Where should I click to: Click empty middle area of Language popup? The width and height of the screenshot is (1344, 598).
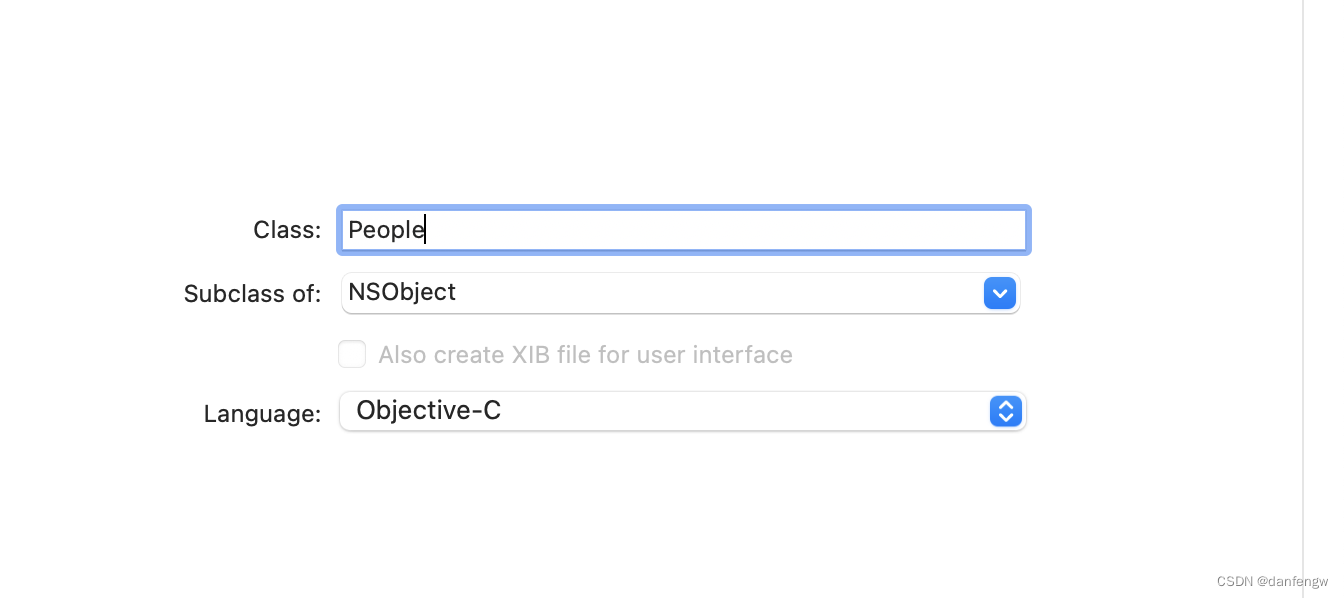[740, 411]
